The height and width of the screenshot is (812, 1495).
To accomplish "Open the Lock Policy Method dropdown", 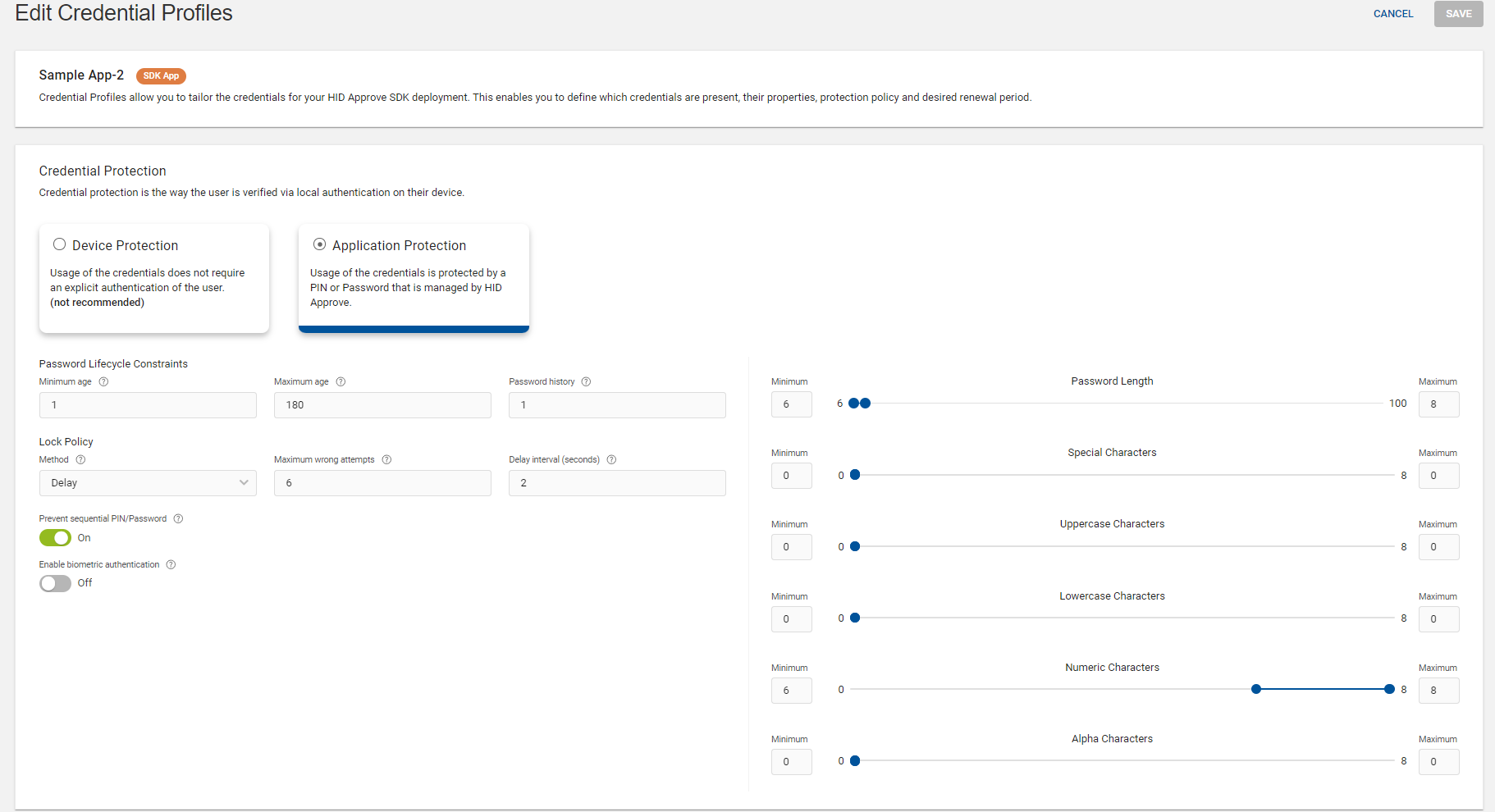I will click(x=148, y=483).
